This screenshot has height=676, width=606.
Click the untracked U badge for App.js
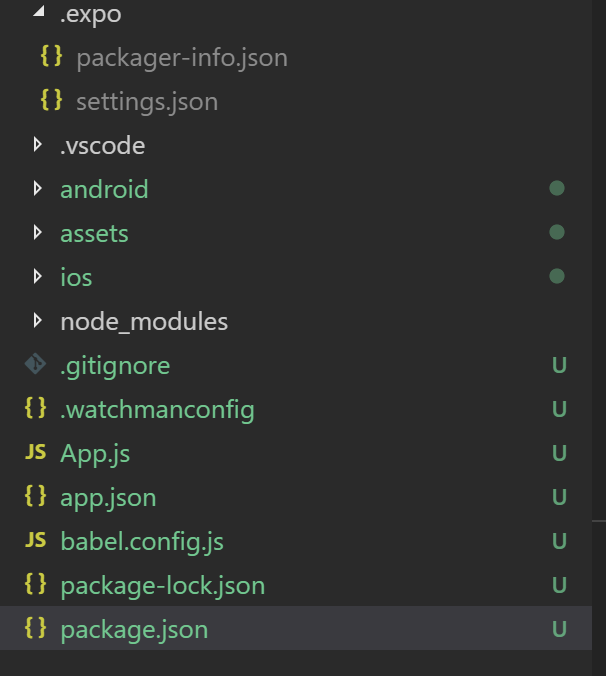point(559,453)
